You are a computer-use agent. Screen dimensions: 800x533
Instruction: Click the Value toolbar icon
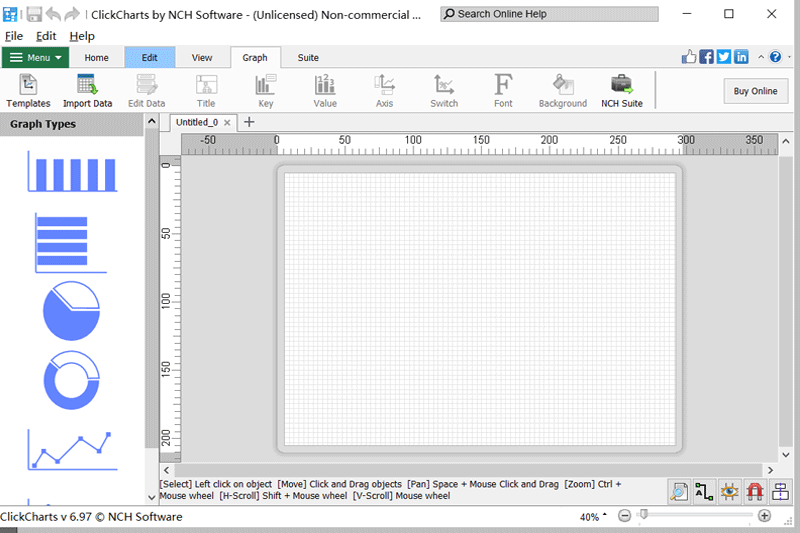pyautogui.click(x=325, y=91)
